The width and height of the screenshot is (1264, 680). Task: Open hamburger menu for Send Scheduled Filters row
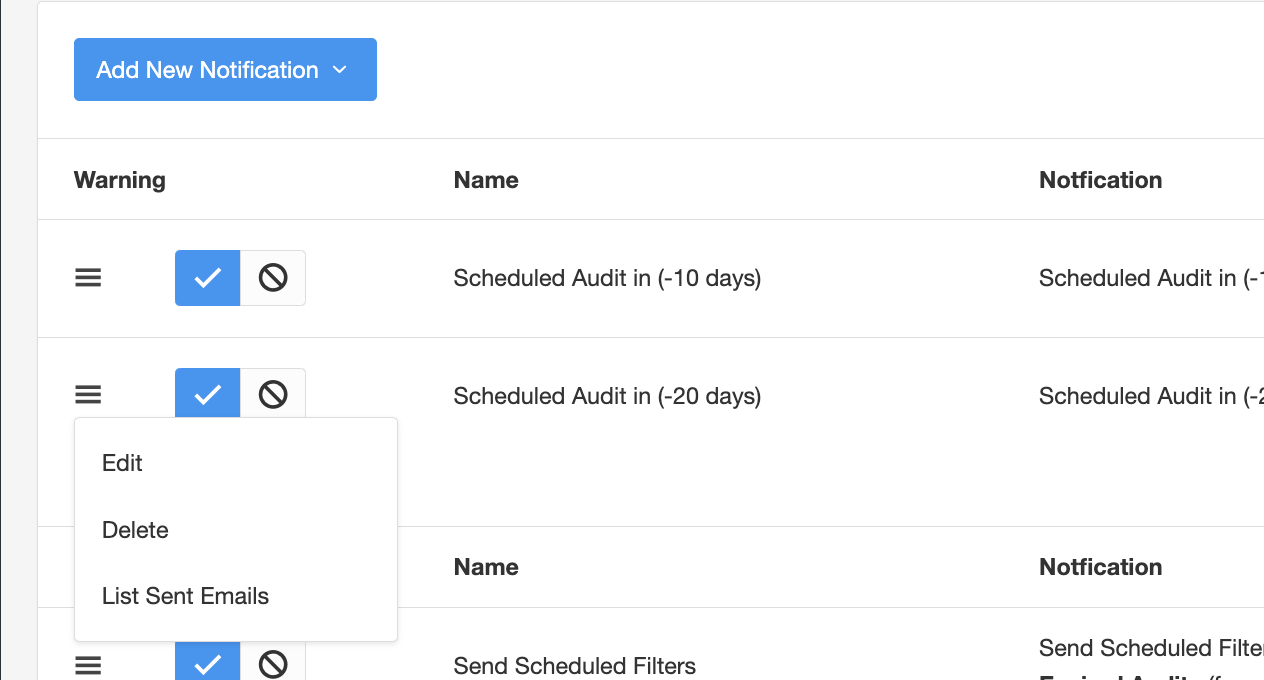pos(88,665)
